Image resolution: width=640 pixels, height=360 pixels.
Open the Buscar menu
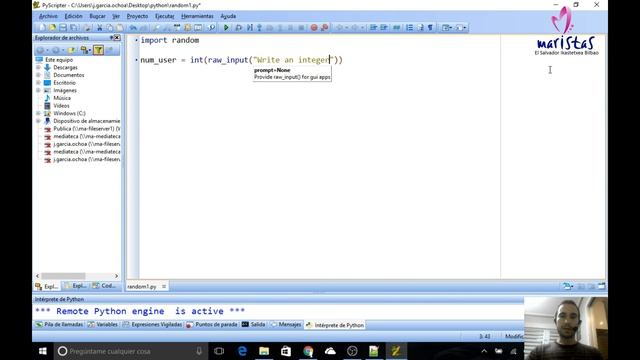click(98, 16)
